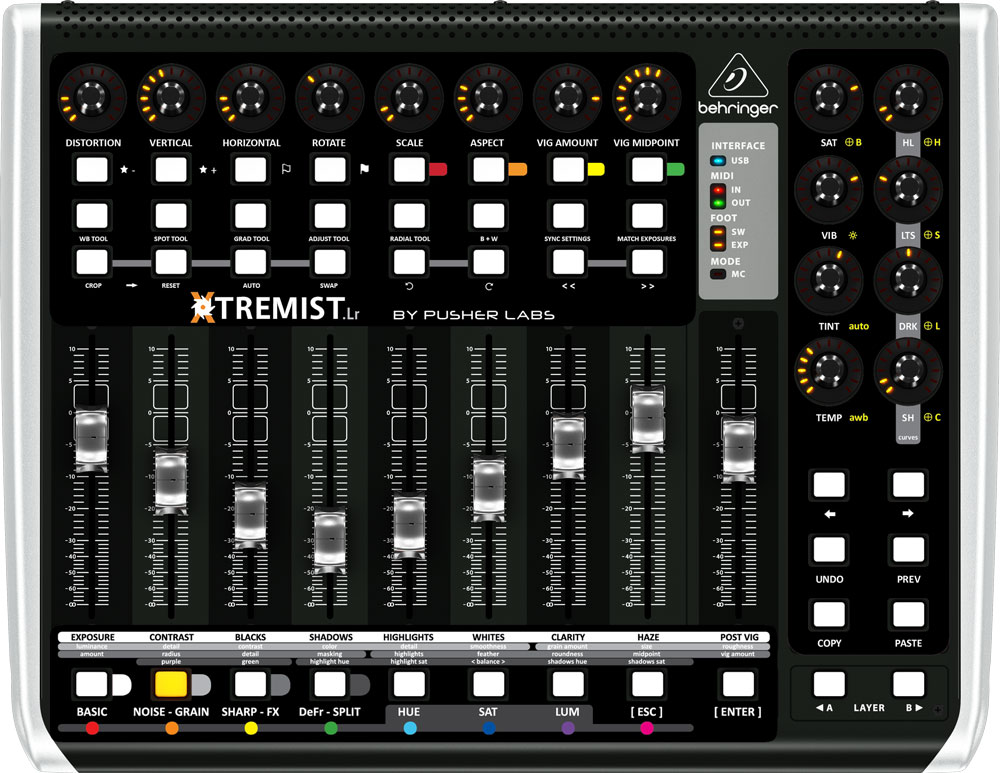Image resolution: width=1000 pixels, height=773 pixels.
Task: Click the rotate counter-clockwise button
Action: [x=409, y=262]
